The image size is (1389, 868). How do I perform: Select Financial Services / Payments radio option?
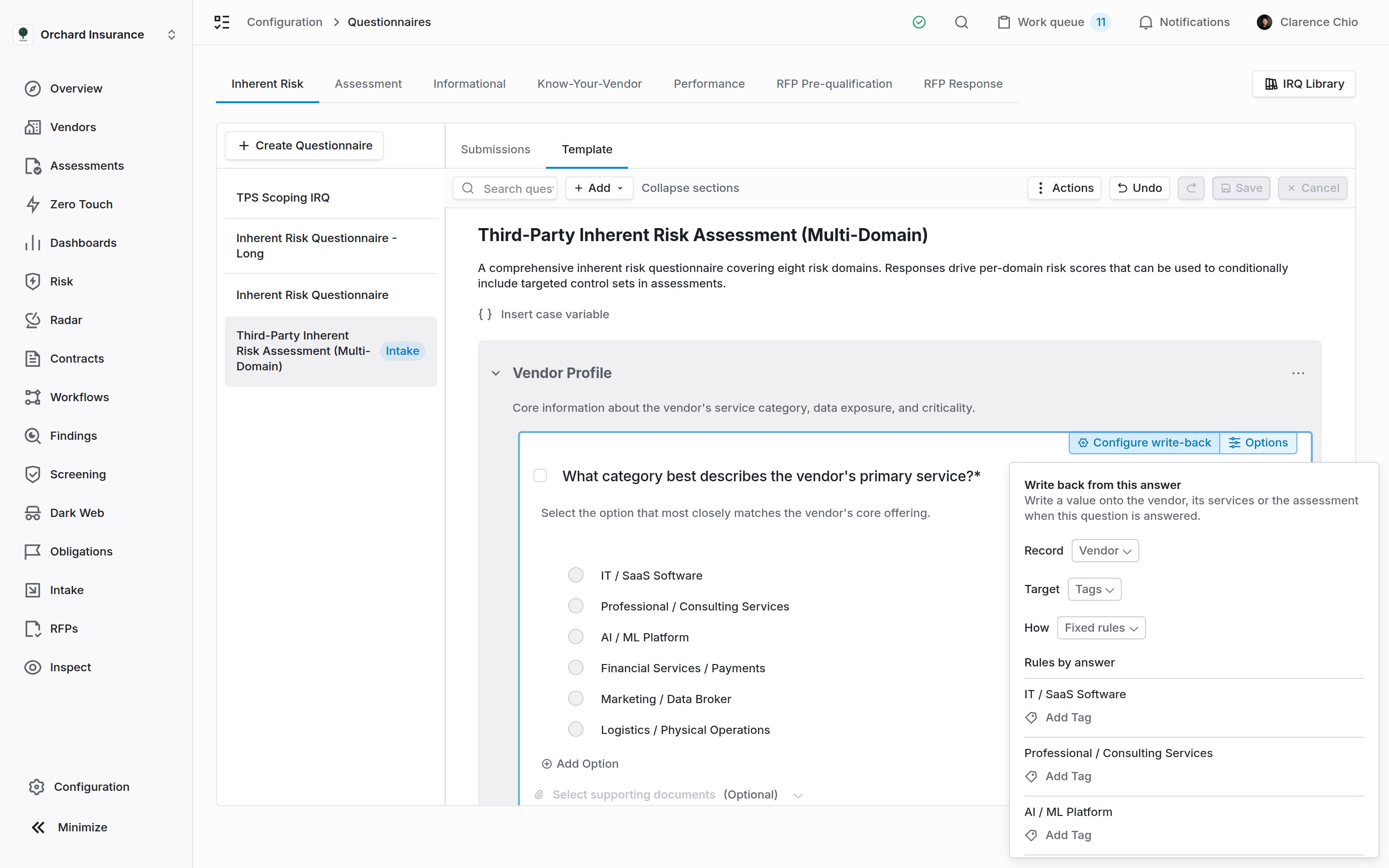[576, 668]
